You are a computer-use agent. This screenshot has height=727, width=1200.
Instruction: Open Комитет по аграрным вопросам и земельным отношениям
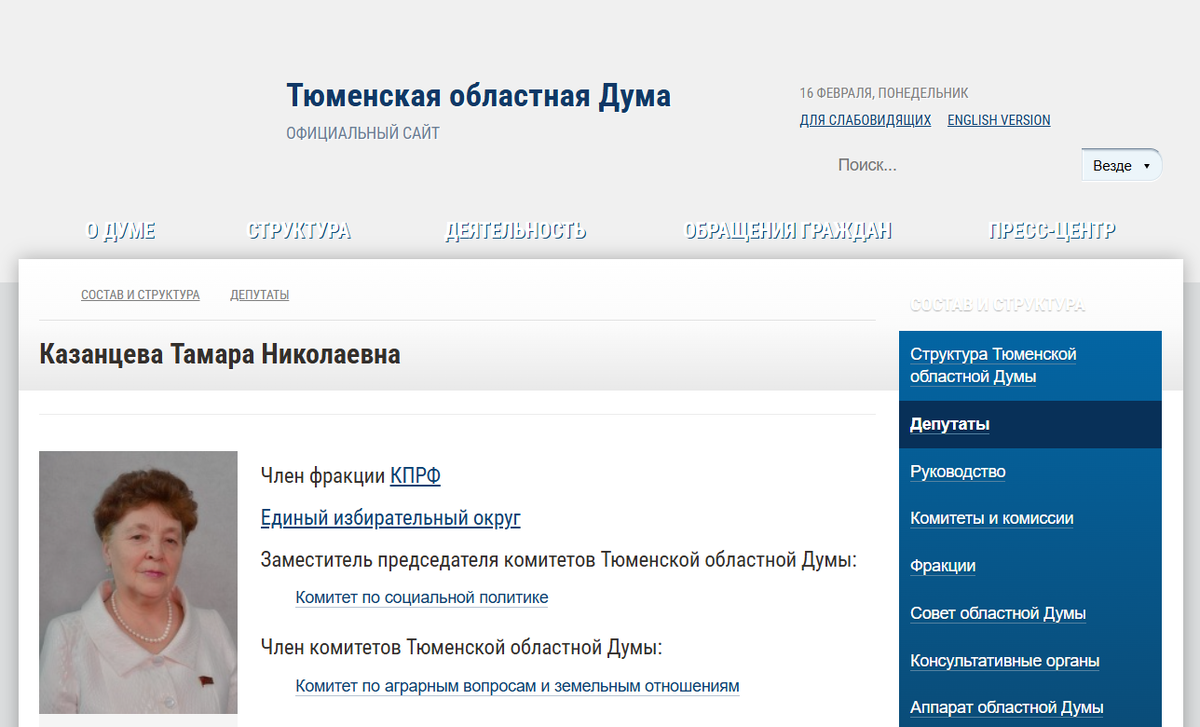tap(516, 686)
